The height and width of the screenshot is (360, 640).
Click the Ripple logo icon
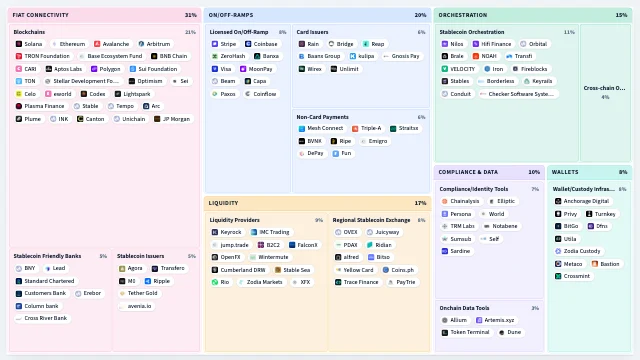148,281
